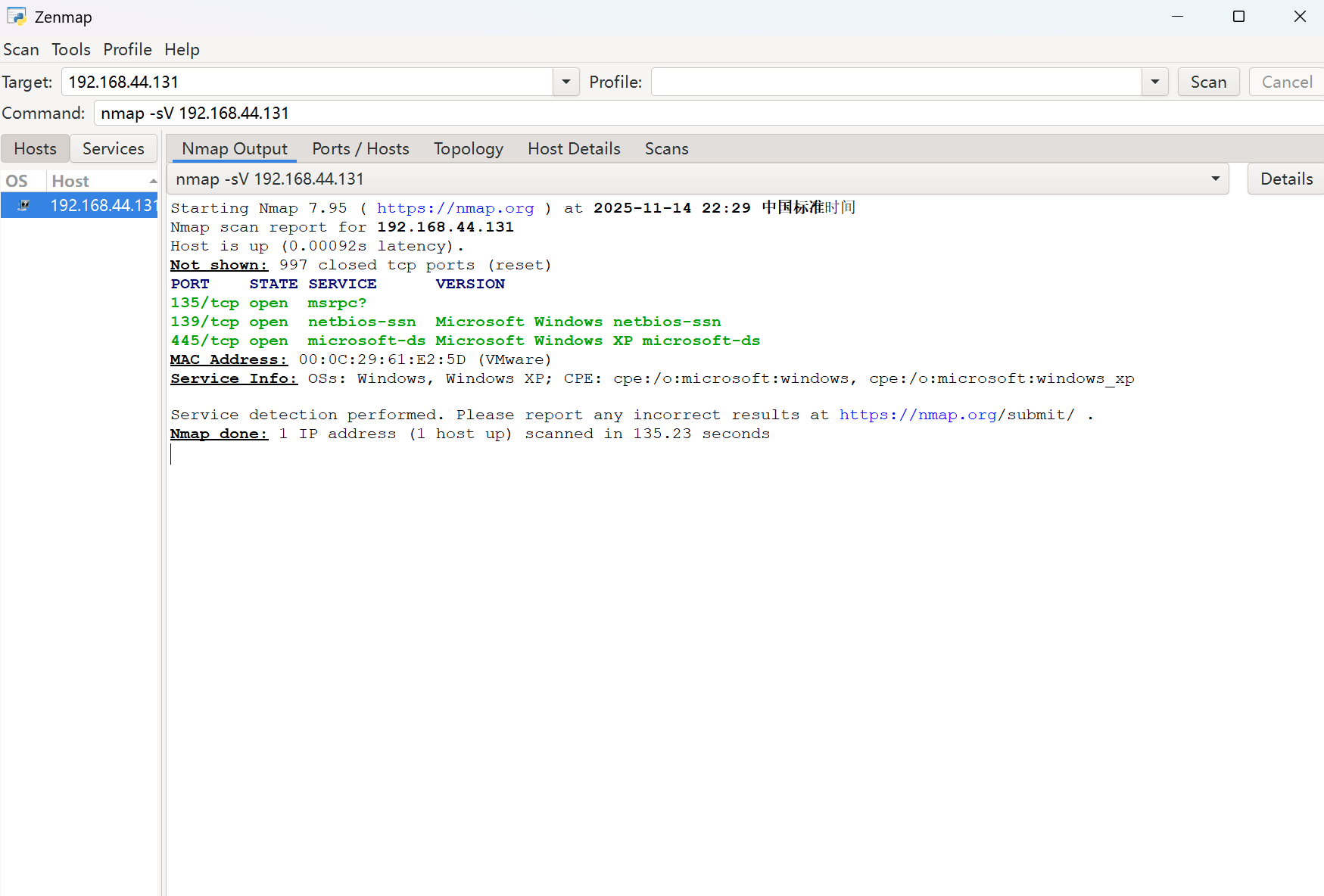
Task: Expand the scan output selector dropdown
Action: (1215, 179)
